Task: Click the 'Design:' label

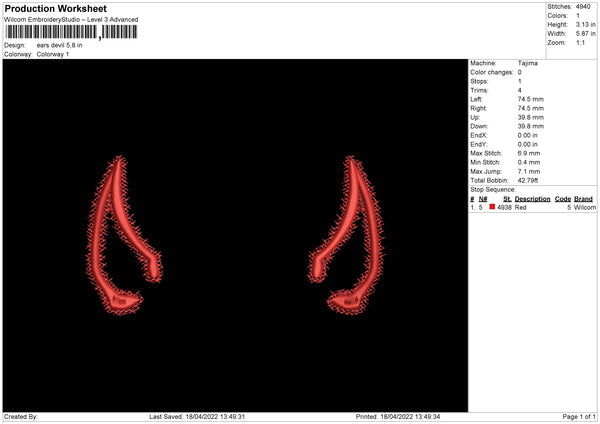Action: coord(15,45)
